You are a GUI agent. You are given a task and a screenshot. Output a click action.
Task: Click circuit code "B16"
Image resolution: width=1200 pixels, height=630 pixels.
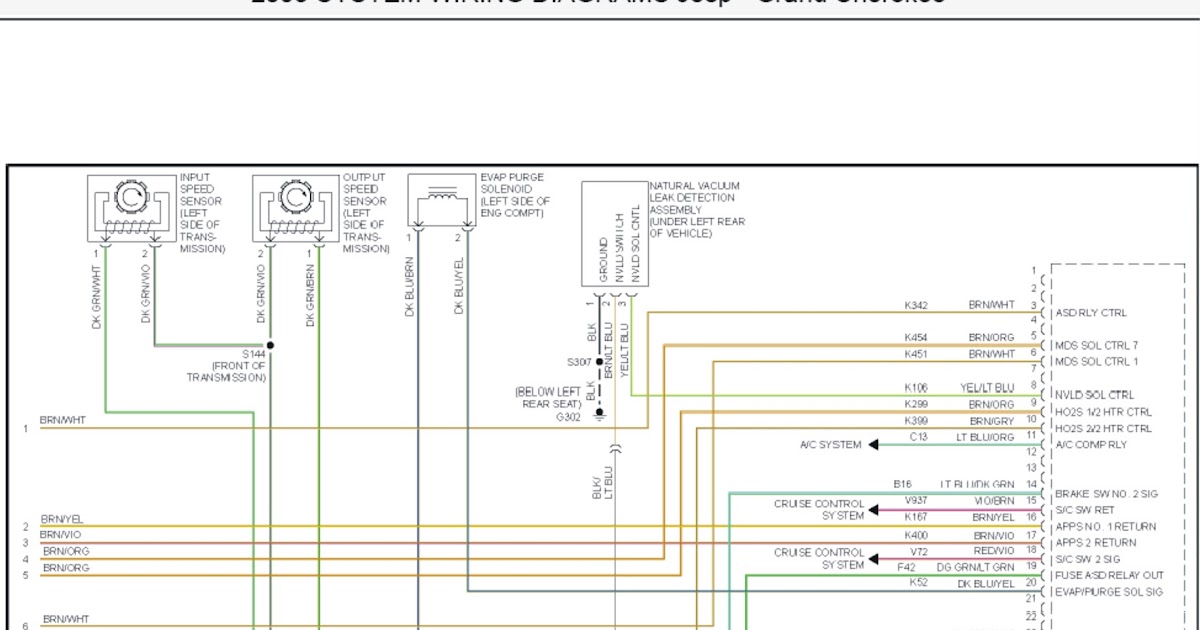coord(903,484)
